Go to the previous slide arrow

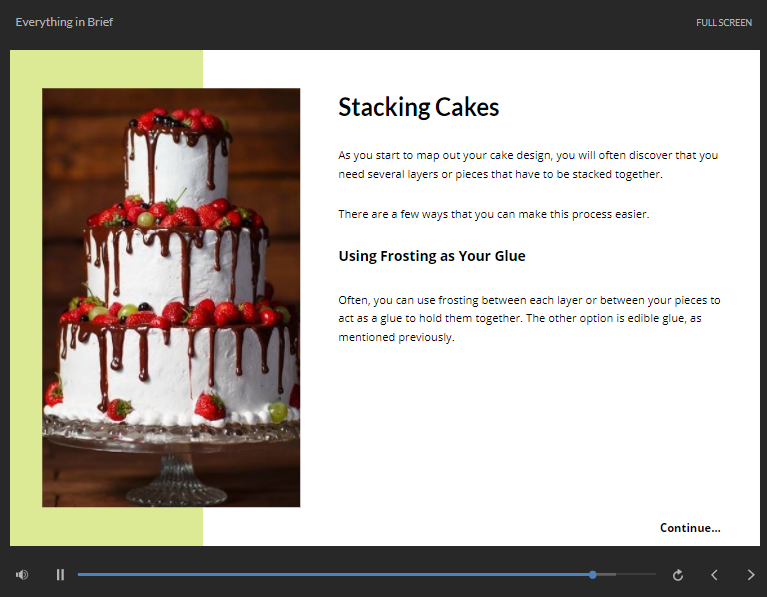(714, 575)
